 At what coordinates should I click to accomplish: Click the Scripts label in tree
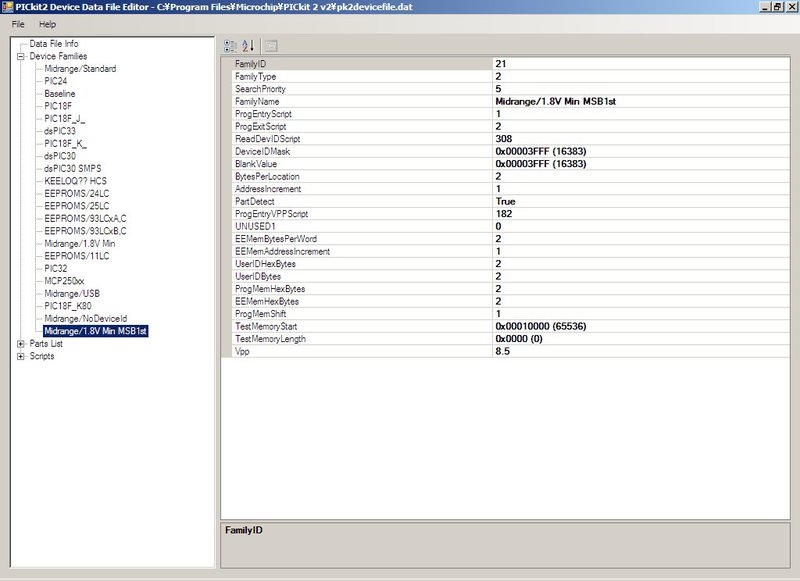(x=42, y=356)
